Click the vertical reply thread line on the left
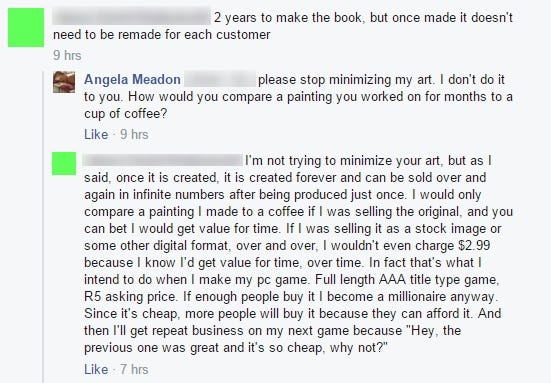The image size is (551, 383). point(44,227)
